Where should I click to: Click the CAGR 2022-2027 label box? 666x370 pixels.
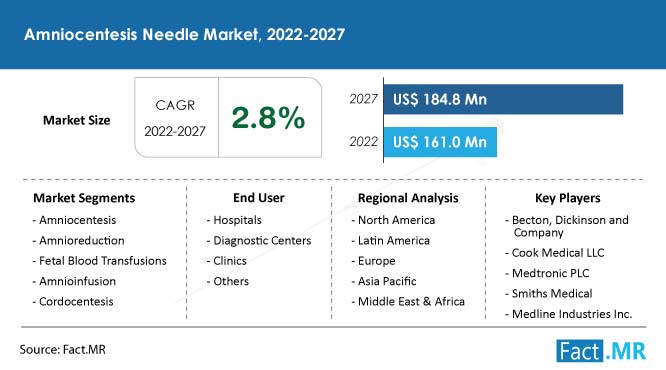[175, 118]
